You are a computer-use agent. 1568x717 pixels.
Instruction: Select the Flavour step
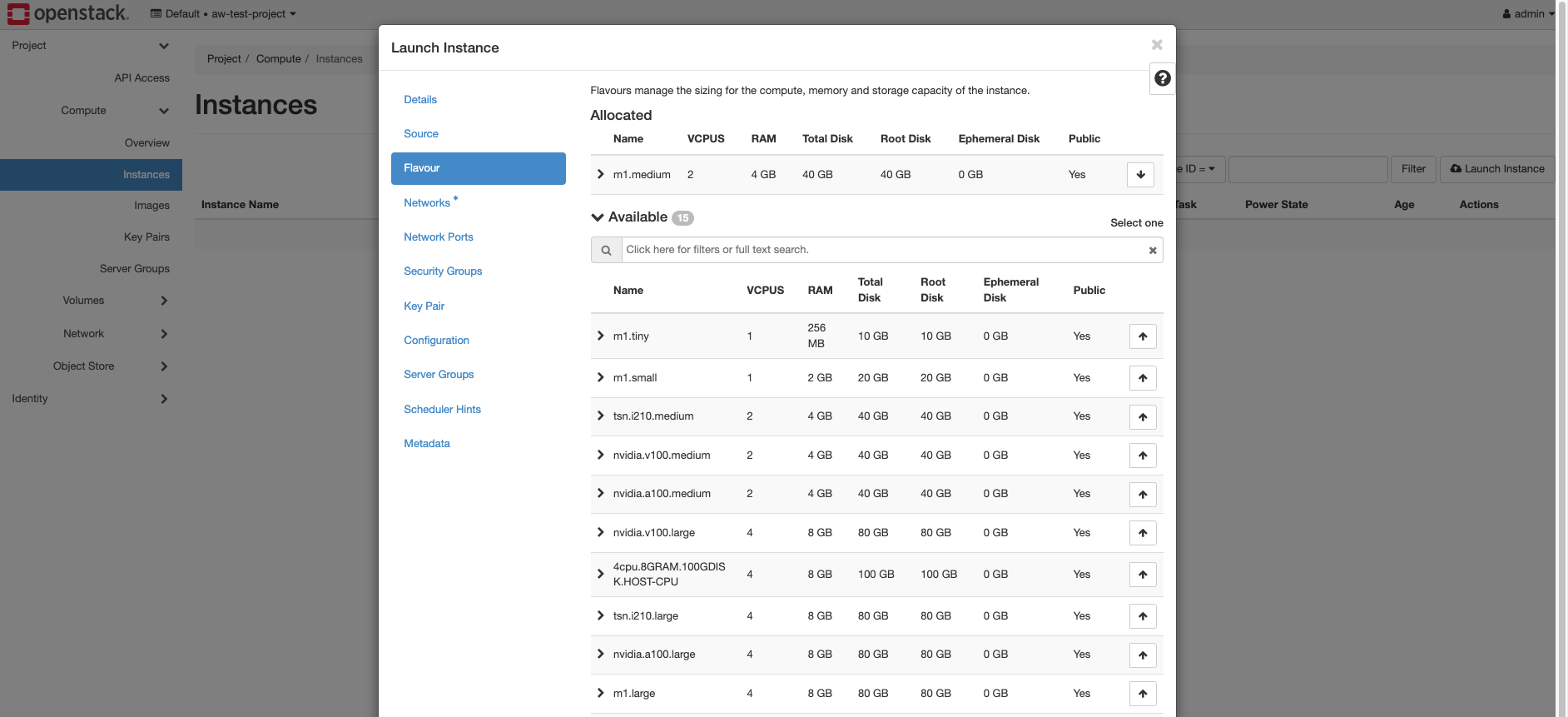coord(479,168)
